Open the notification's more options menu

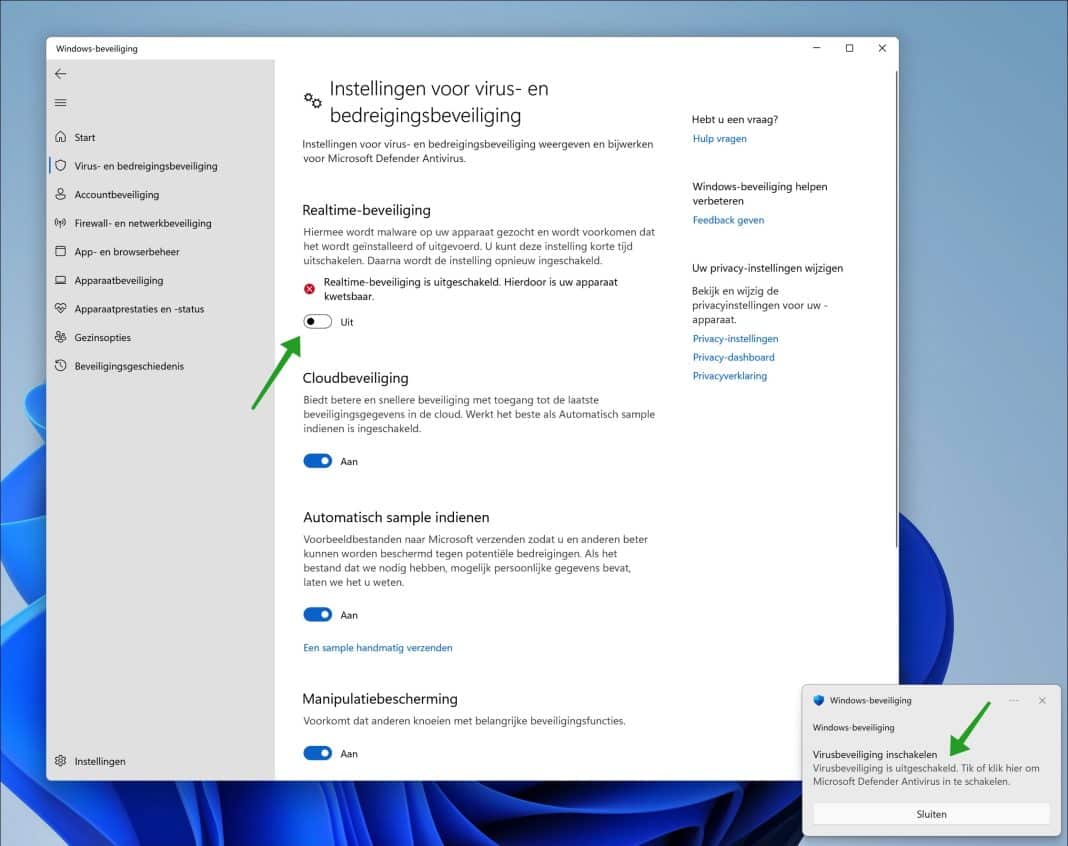coord(1013,700)
